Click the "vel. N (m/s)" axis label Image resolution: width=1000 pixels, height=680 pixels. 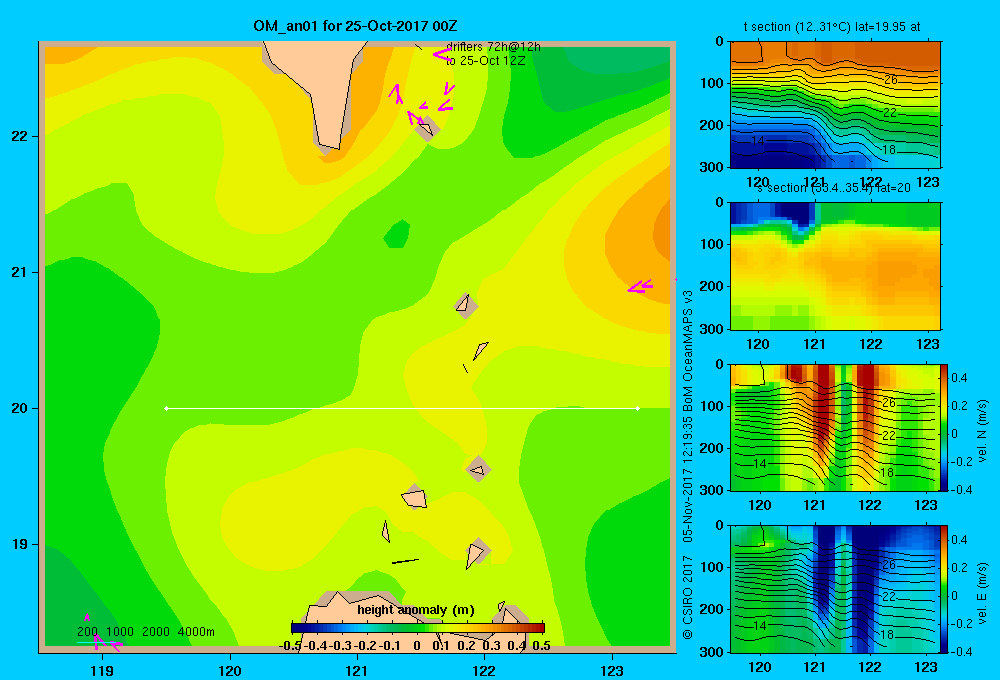tap(982, 431)
